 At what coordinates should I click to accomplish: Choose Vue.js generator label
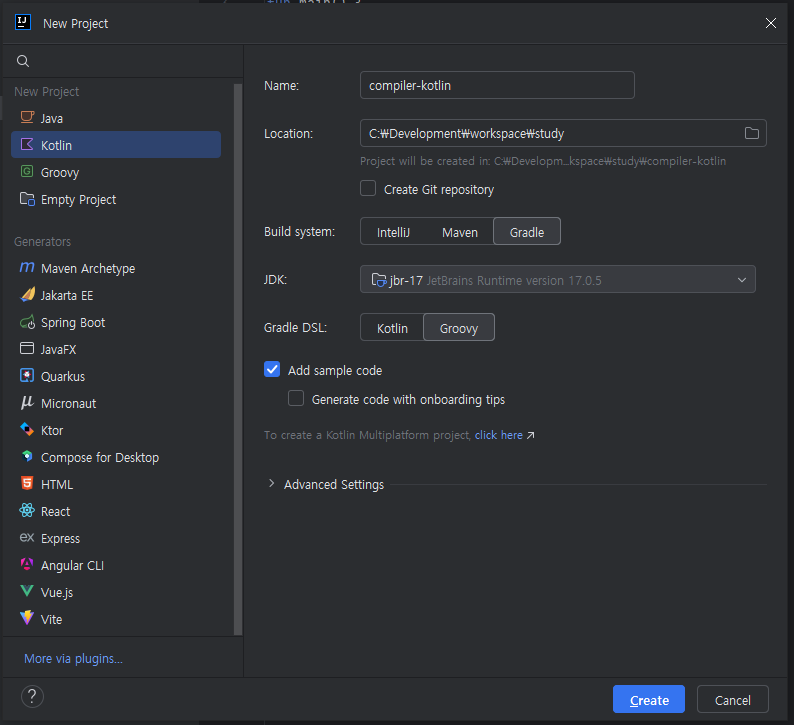click(x=57, y=592)
